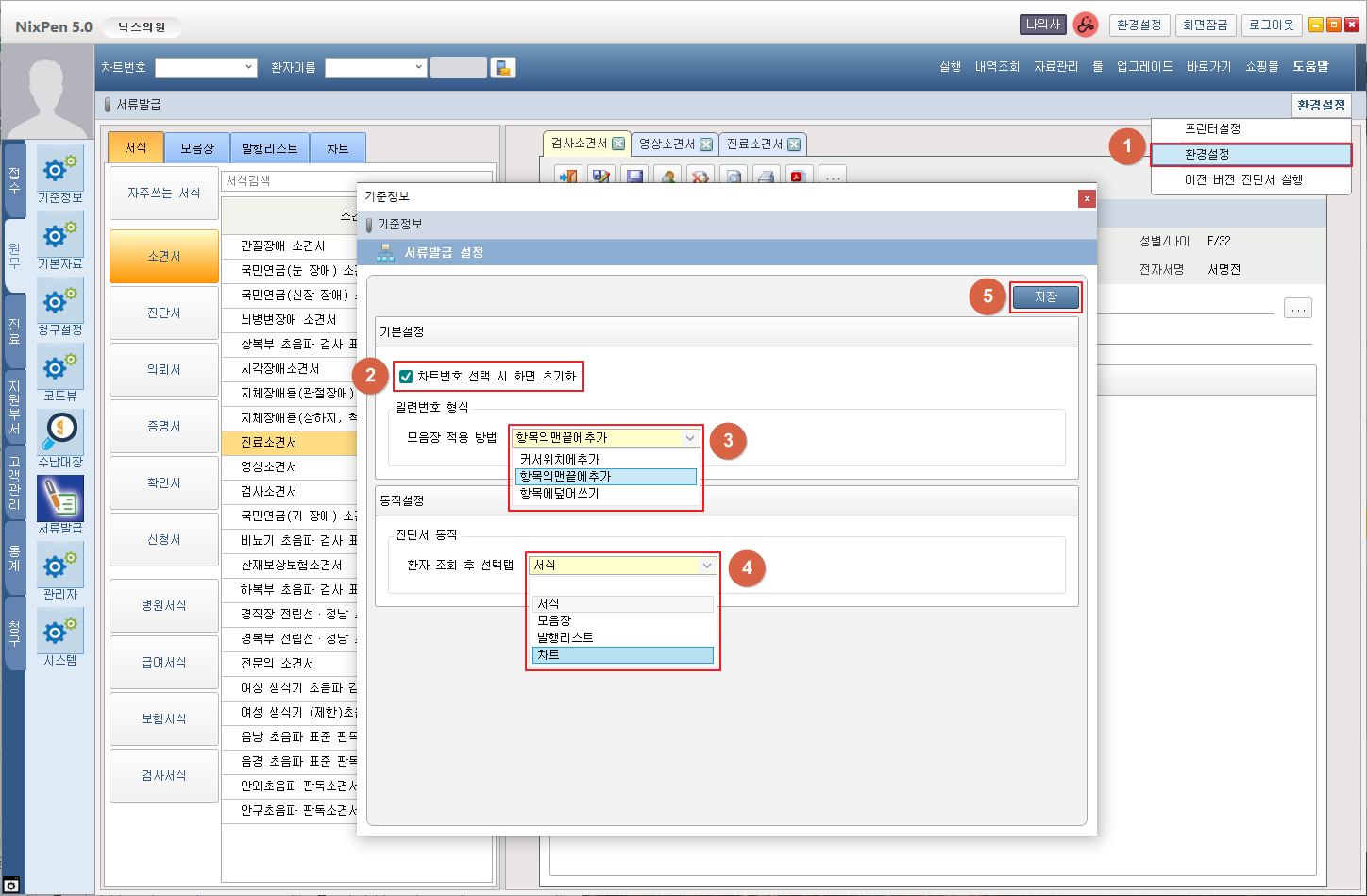Screen dimensions: 1367x896
Task: Select 항목에덮어쓰기 from the list
Action: [559, 494]
